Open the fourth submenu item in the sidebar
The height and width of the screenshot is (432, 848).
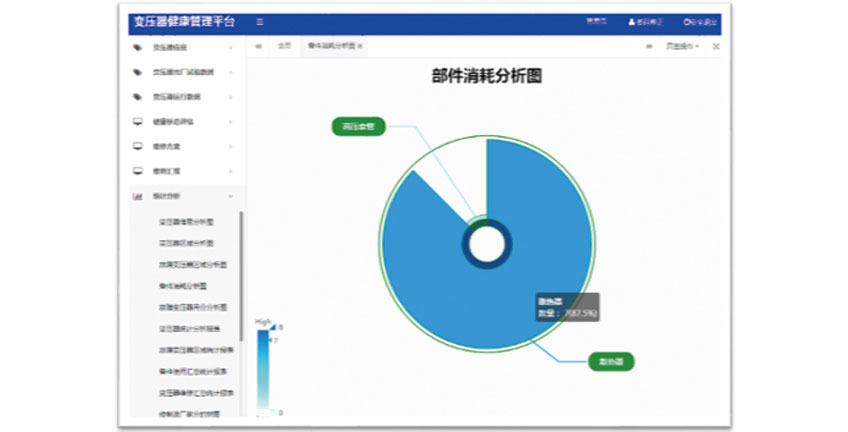click(x=182, y=286)
